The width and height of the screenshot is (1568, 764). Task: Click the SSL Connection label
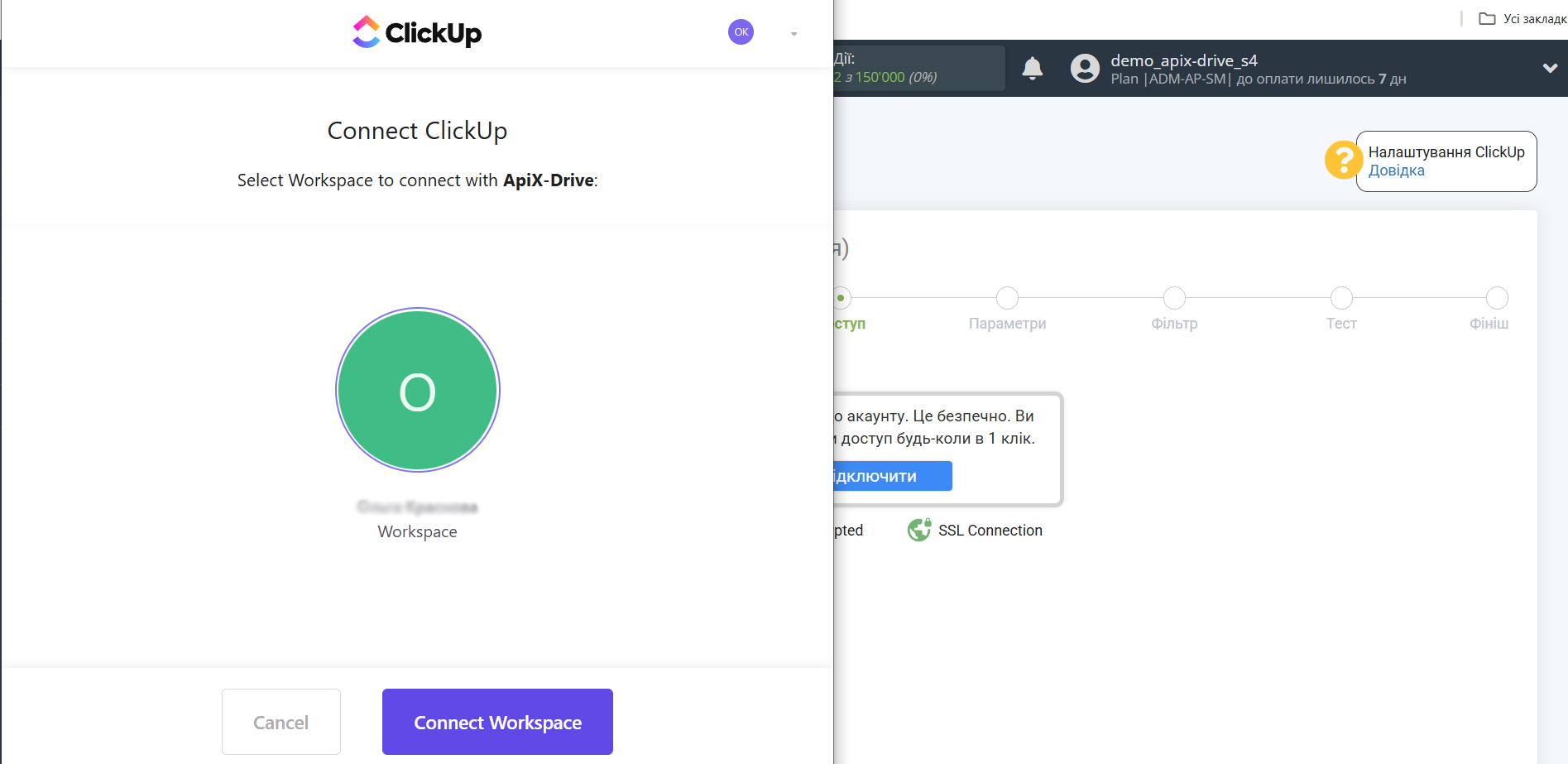pos(990,531)
